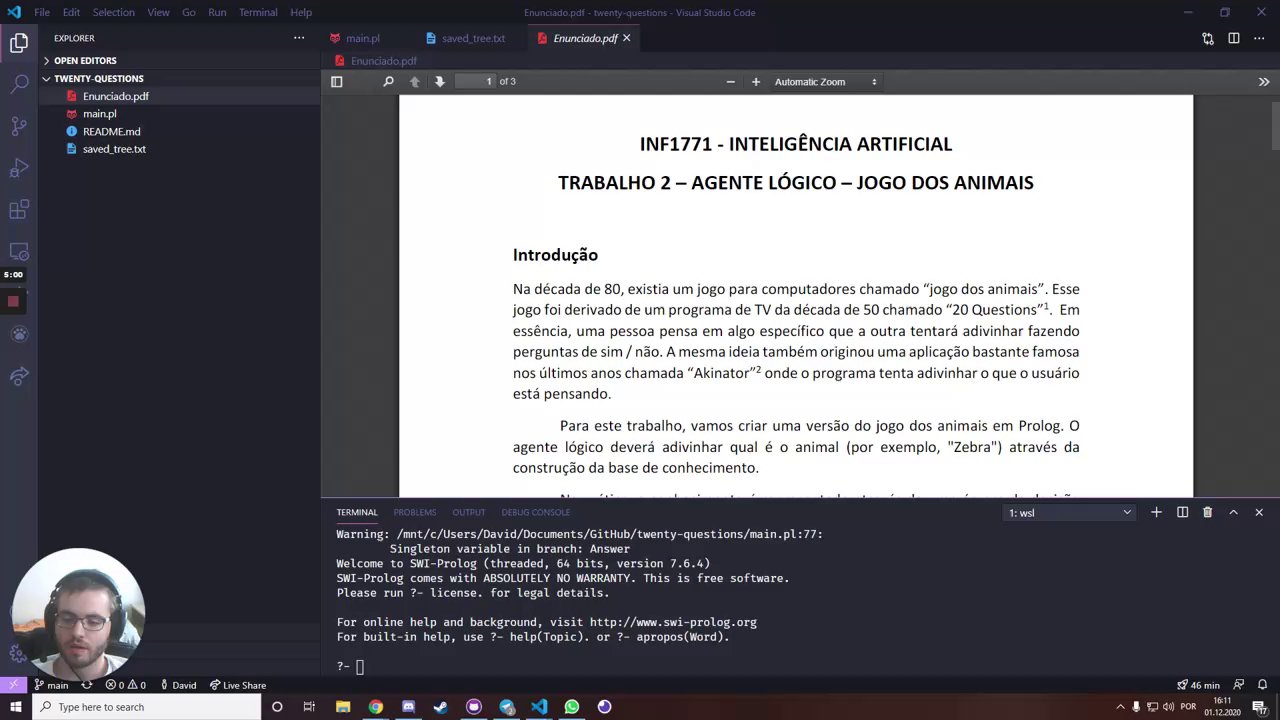Screen dimensions: 1280x720
Task: Synchronize changes from the status bar
Action: pyautogui.click(x=87, y=685)
